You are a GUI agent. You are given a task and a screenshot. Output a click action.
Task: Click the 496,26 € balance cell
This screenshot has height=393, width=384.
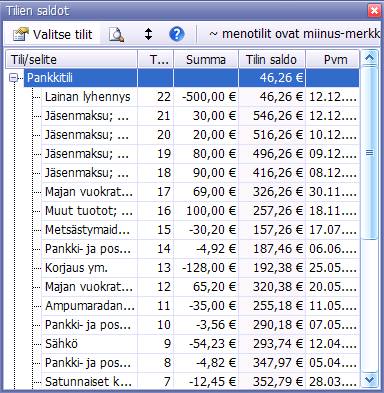272,154
